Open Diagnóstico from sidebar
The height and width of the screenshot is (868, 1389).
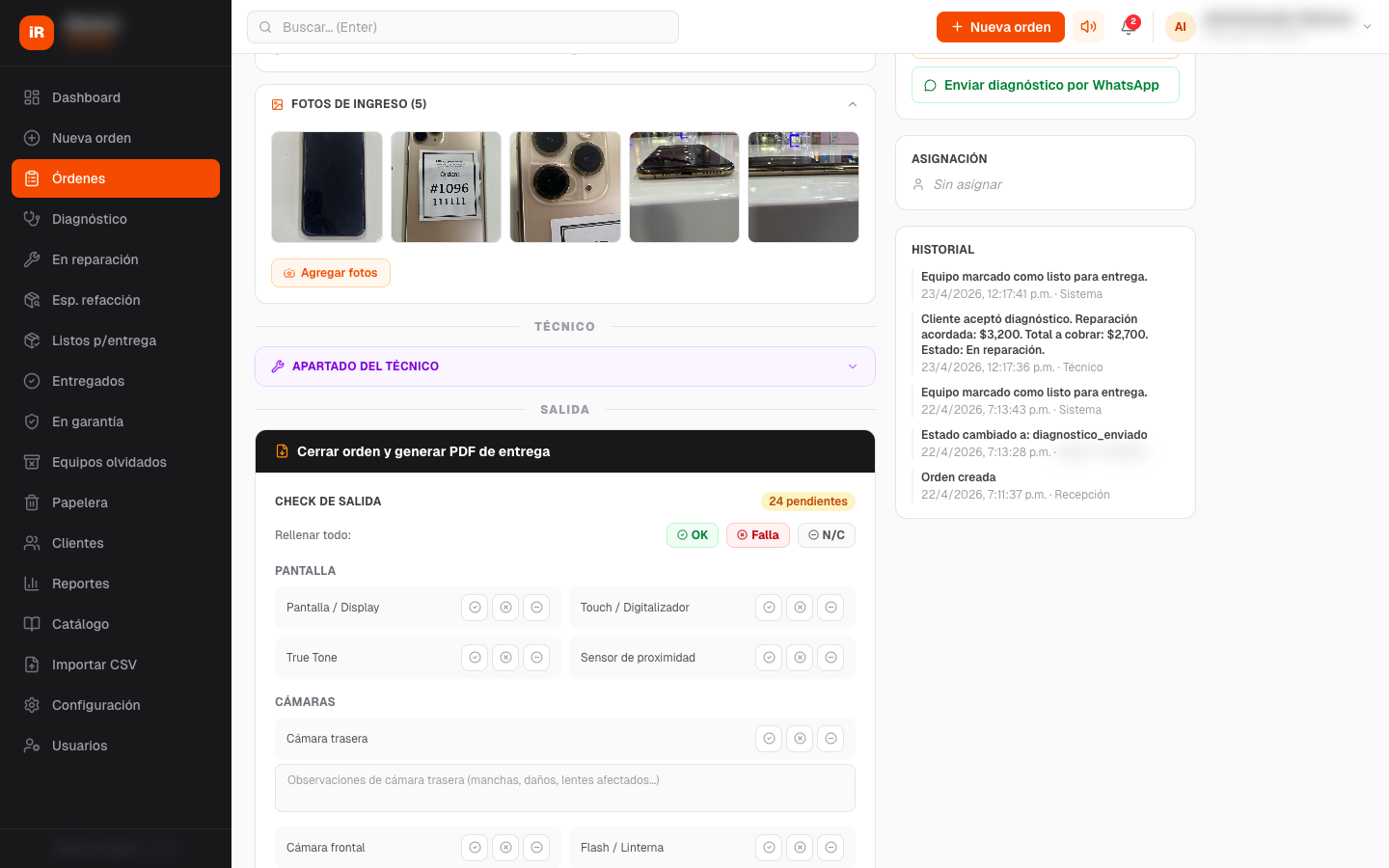(x=89, y=219)
